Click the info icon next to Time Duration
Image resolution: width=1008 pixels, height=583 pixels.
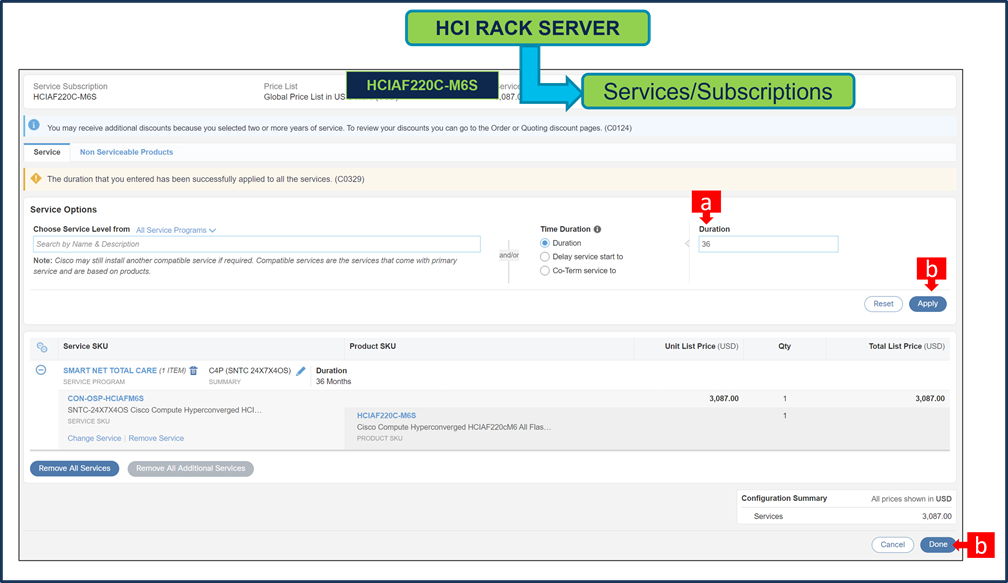(597, 229)
